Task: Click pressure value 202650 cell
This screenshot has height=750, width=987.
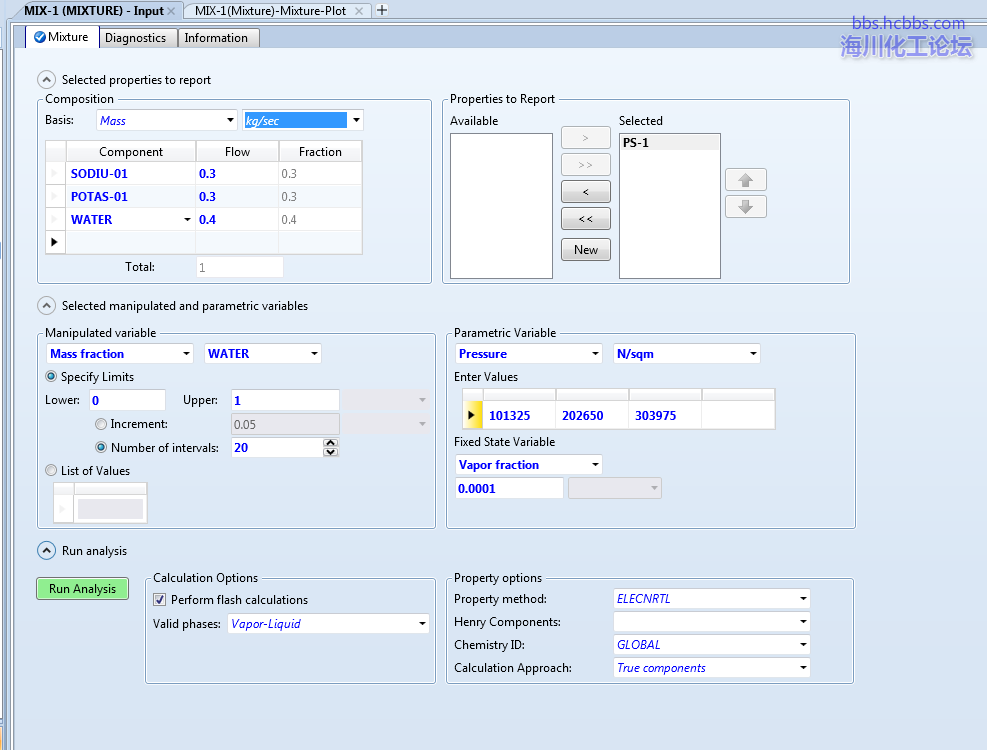Action: 592,416
